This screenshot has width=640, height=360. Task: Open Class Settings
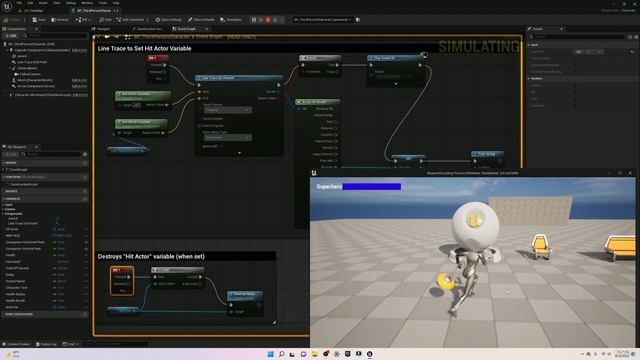pyautogui.click(x=169, y=20)
